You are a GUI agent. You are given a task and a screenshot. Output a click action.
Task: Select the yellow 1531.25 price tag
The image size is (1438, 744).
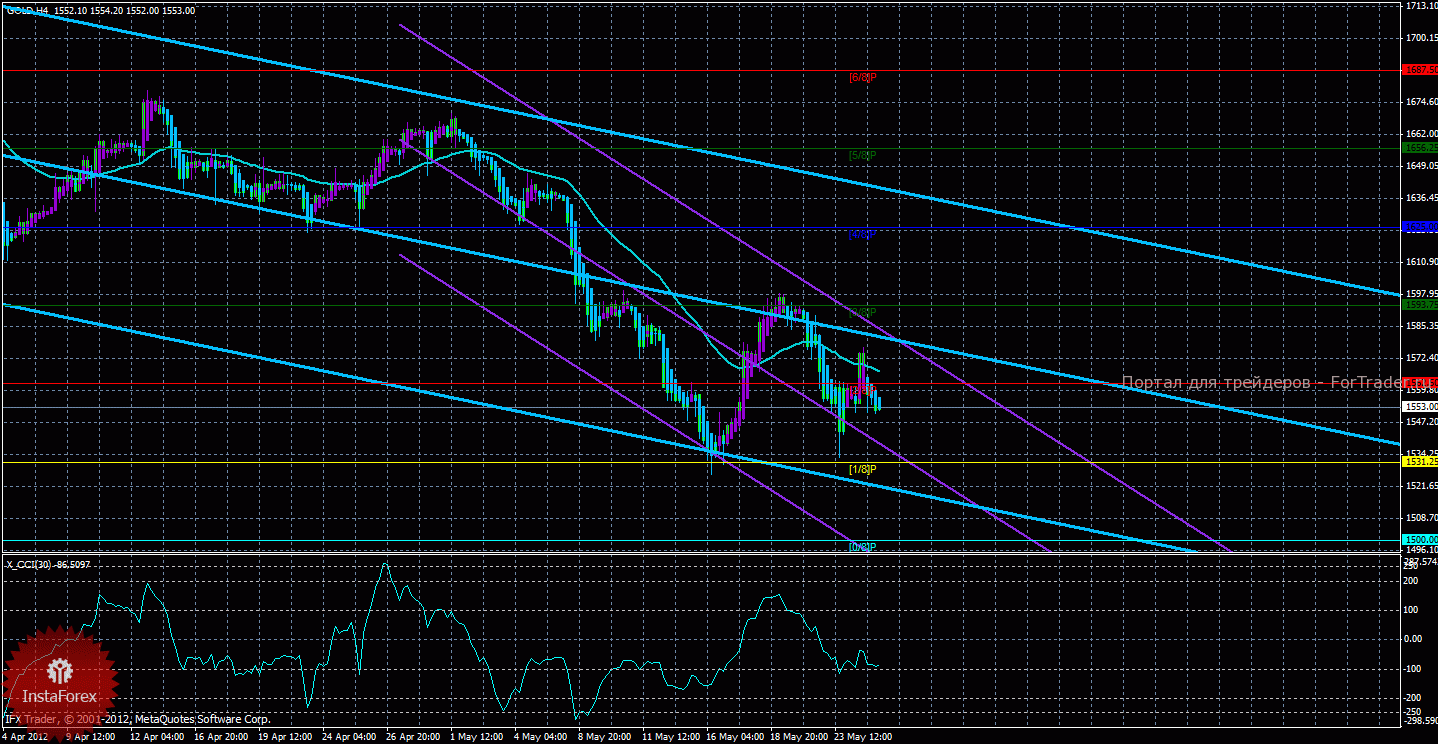(1420, 462)
